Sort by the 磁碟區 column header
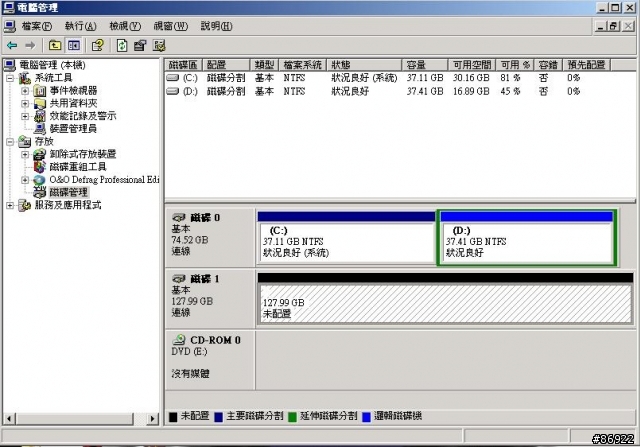 (x=183, y=65)
